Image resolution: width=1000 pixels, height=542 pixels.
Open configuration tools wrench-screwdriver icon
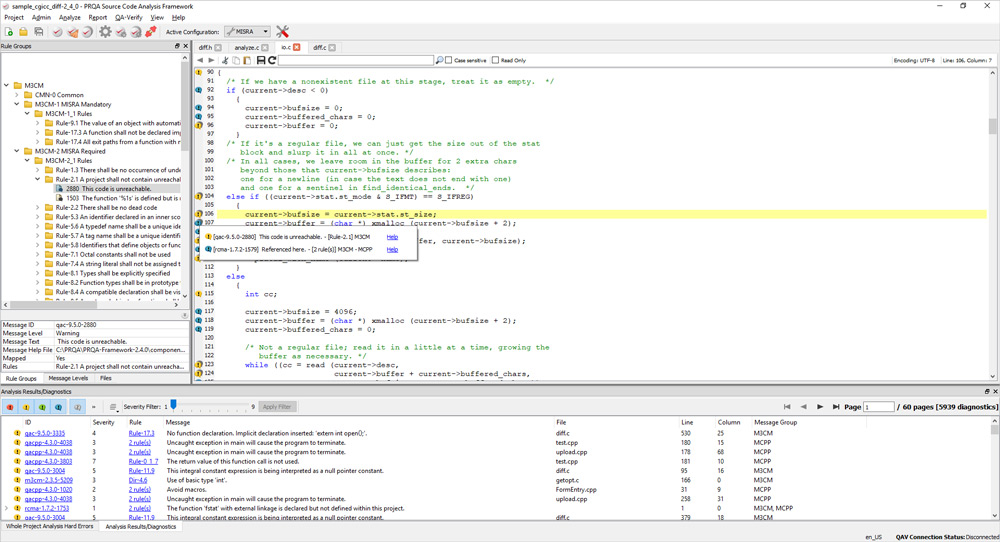[283, 32]
